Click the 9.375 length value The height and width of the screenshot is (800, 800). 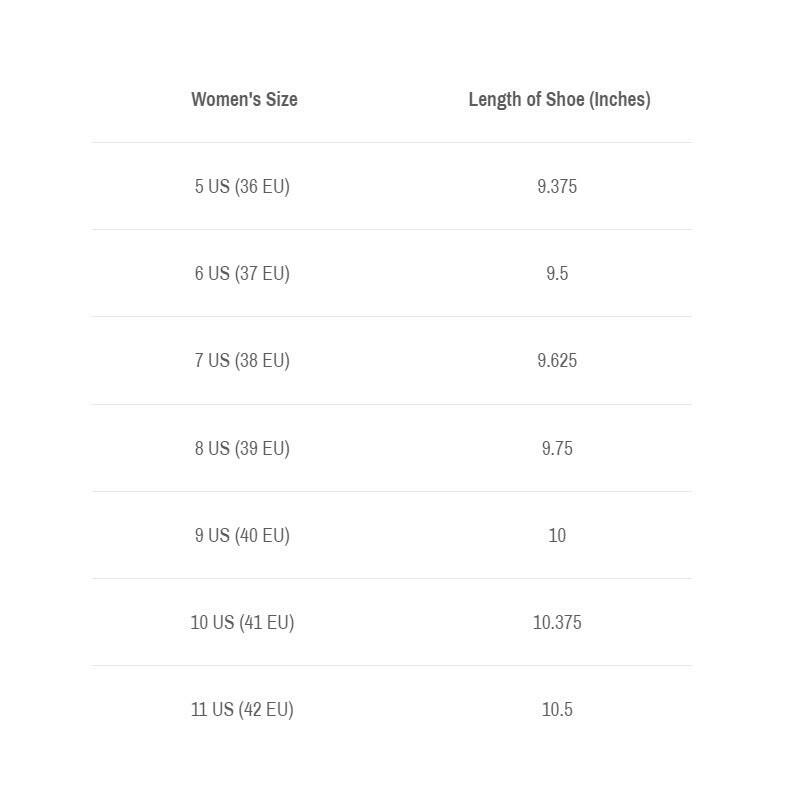point(557,186)
